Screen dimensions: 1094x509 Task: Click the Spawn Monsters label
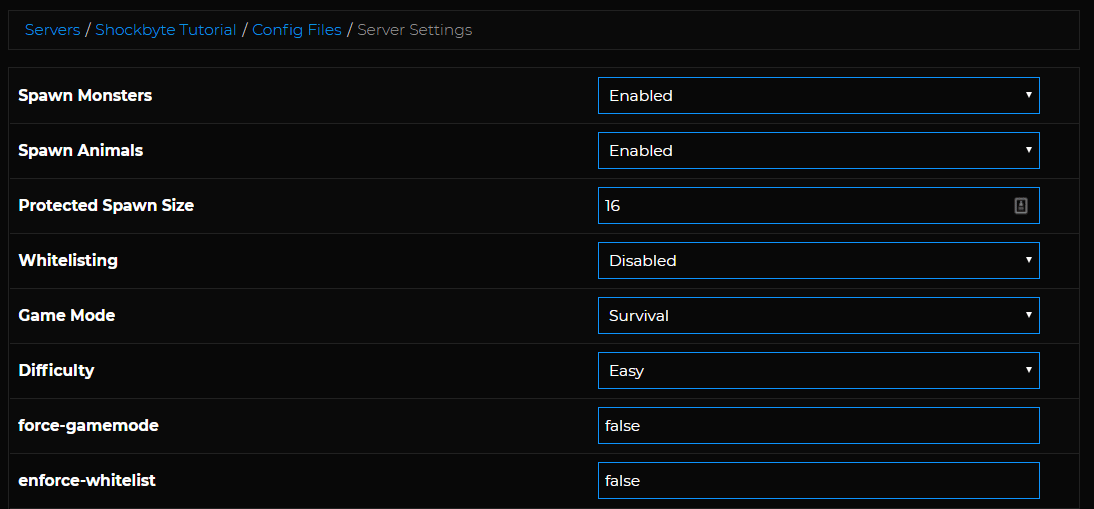85,96
